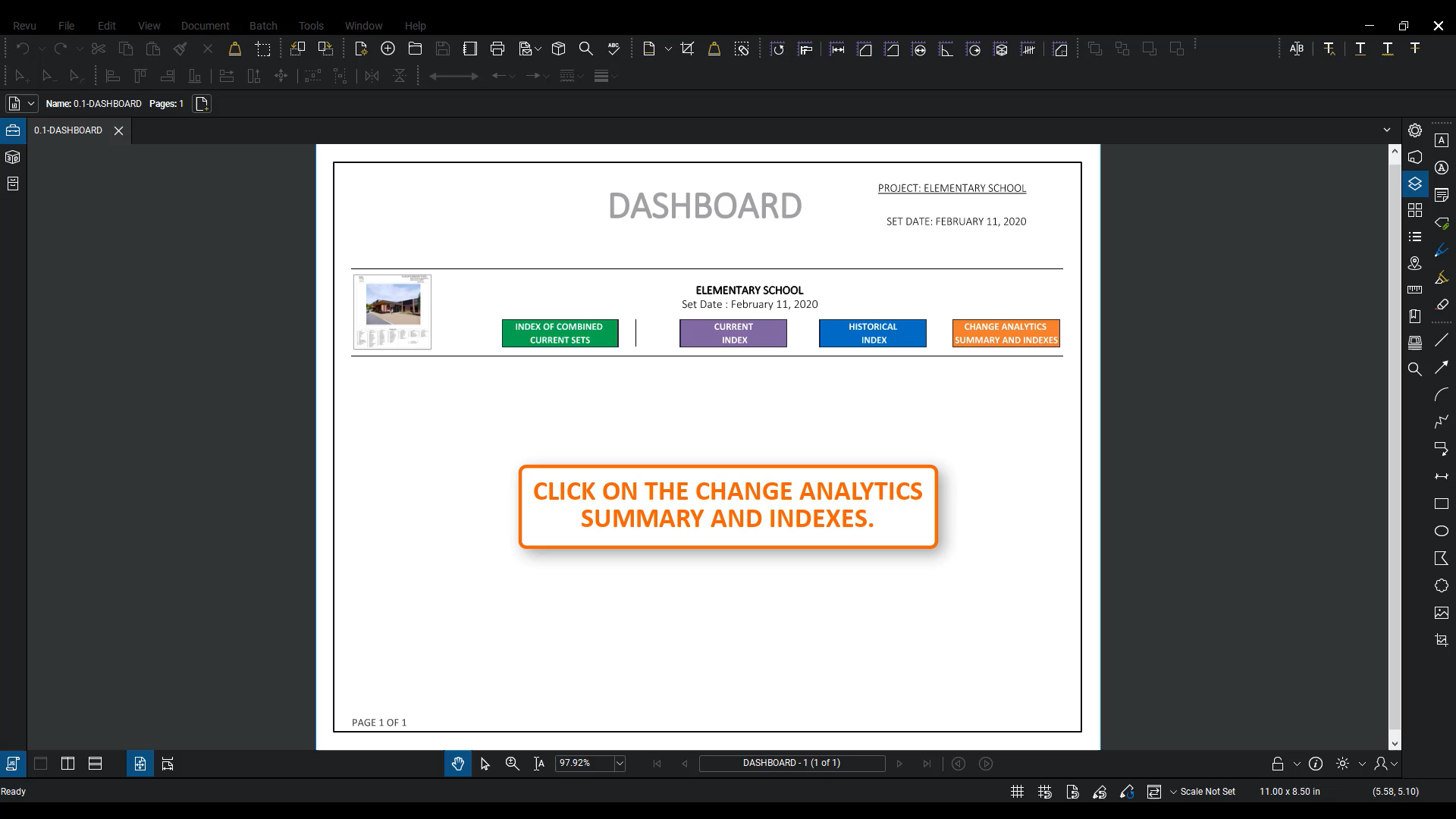This screenshot has height=819, width=1456.
Task: Open the zoom percentage dropdown
Action: pyautogui.click(x=620, y=764)
